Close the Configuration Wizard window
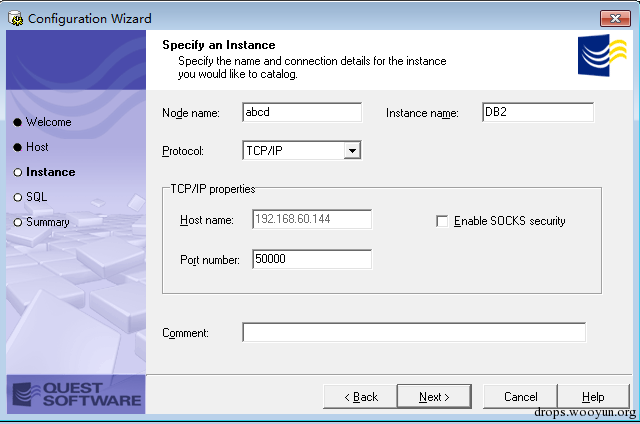This screenshot has height=424, width=640. 613,18
